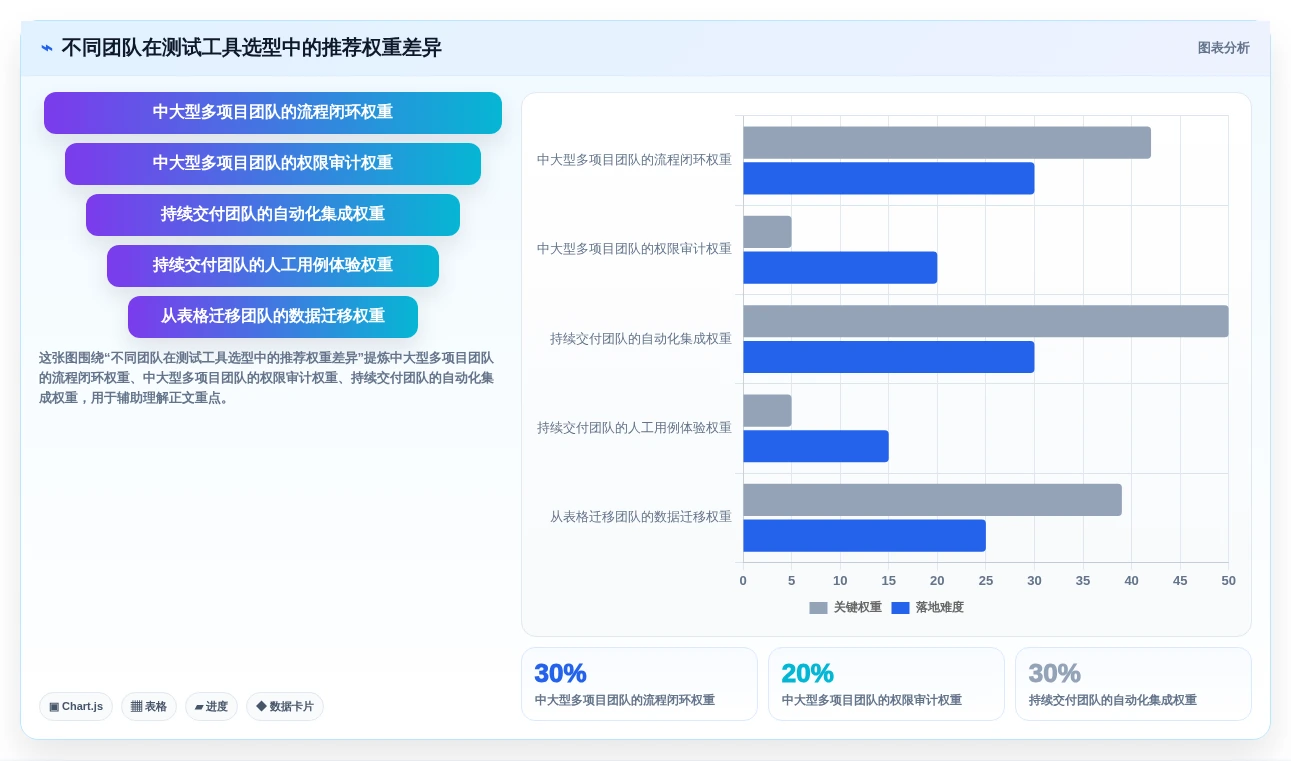Select funnel bar 中大型多项目团队的权限审计权重
The image size is (1291, 761).
273,164
